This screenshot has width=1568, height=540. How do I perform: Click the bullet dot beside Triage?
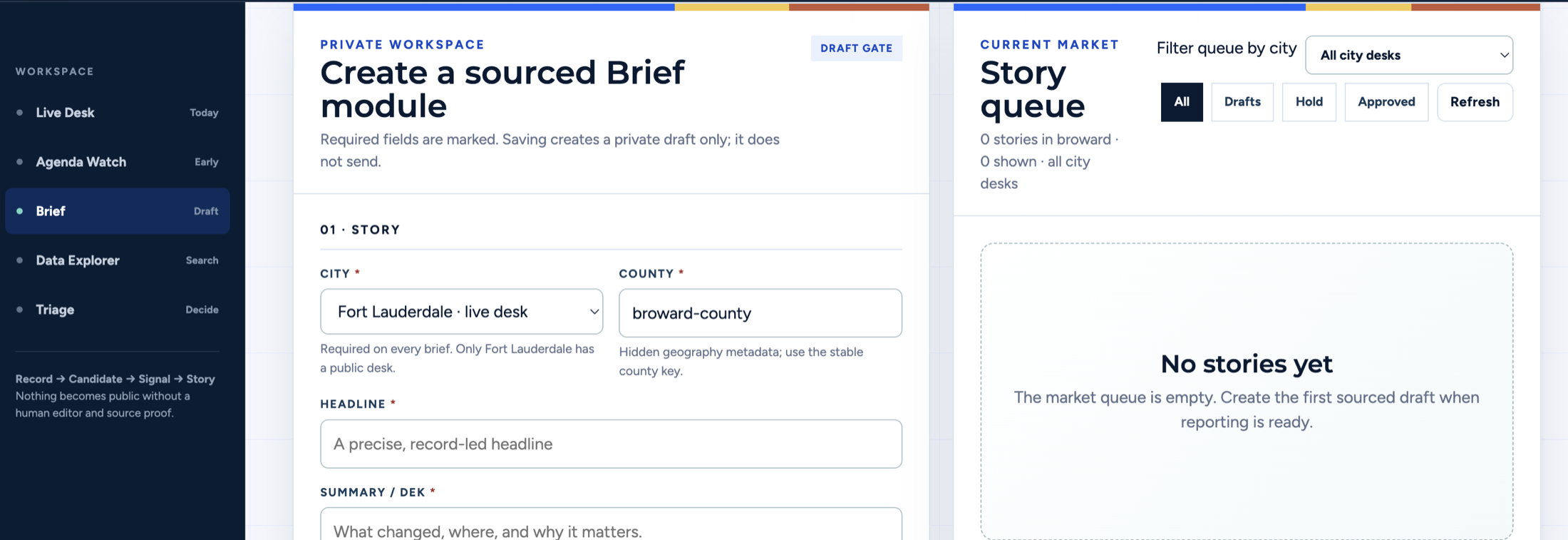click(x=20, y=310)
